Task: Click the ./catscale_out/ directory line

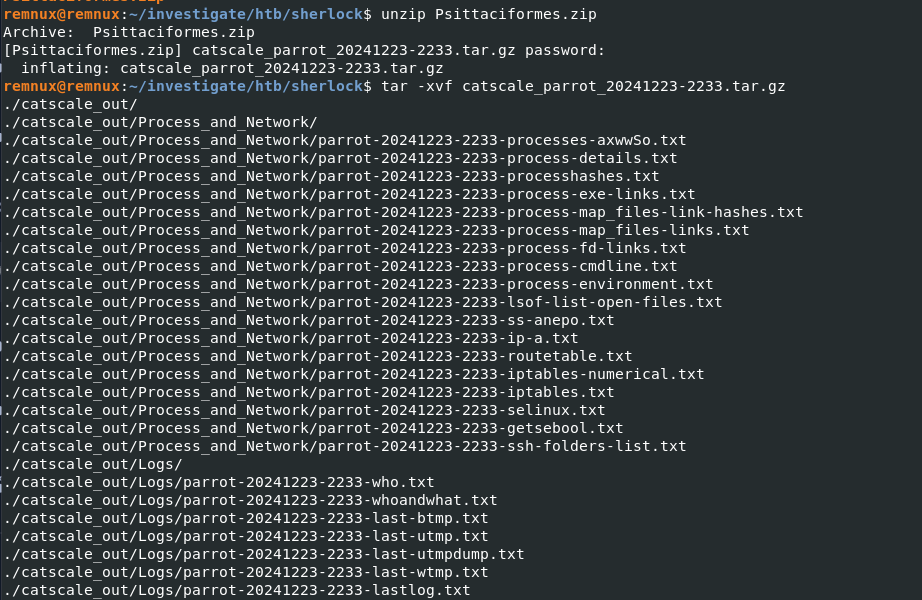Action: click(x=71, y=104)
